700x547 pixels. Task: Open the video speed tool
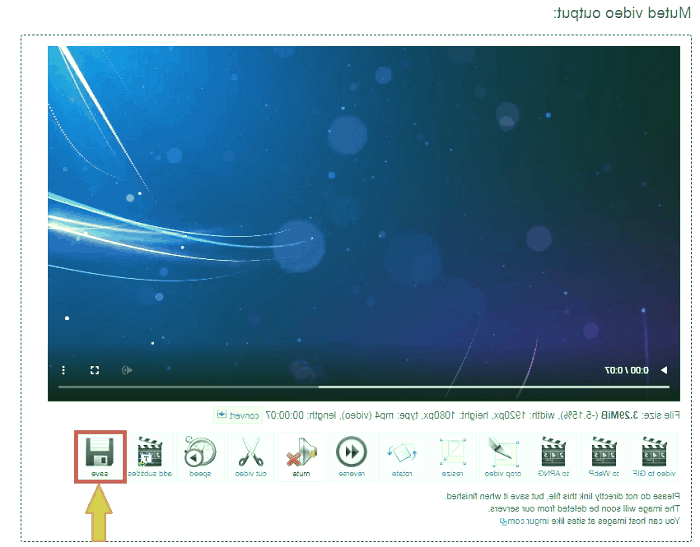200,456
